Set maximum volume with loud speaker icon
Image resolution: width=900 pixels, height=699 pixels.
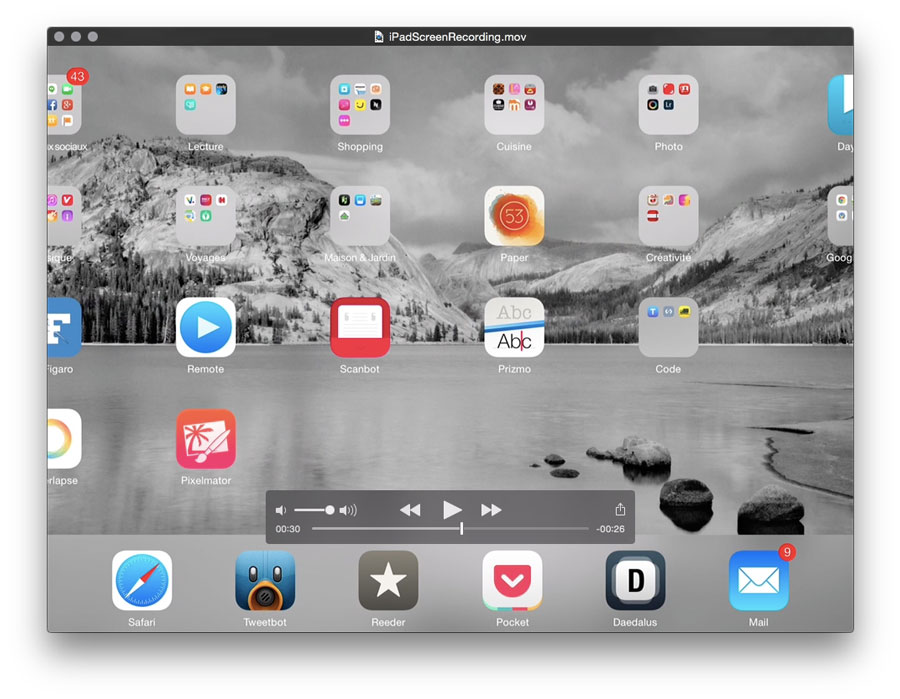pyautogui.click(x=348, y=510)
